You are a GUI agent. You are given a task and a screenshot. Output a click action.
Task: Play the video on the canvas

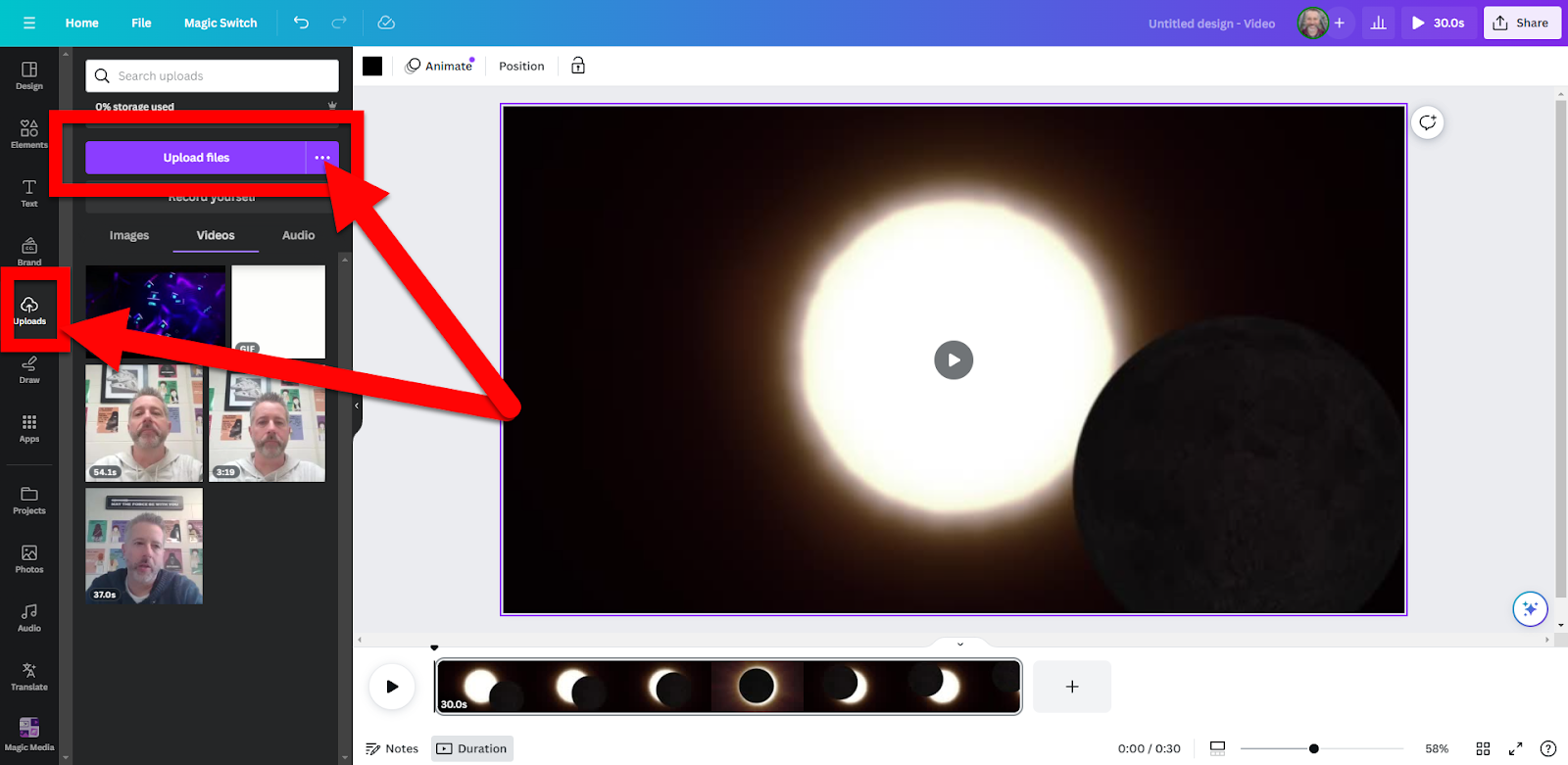coord(954,359)
